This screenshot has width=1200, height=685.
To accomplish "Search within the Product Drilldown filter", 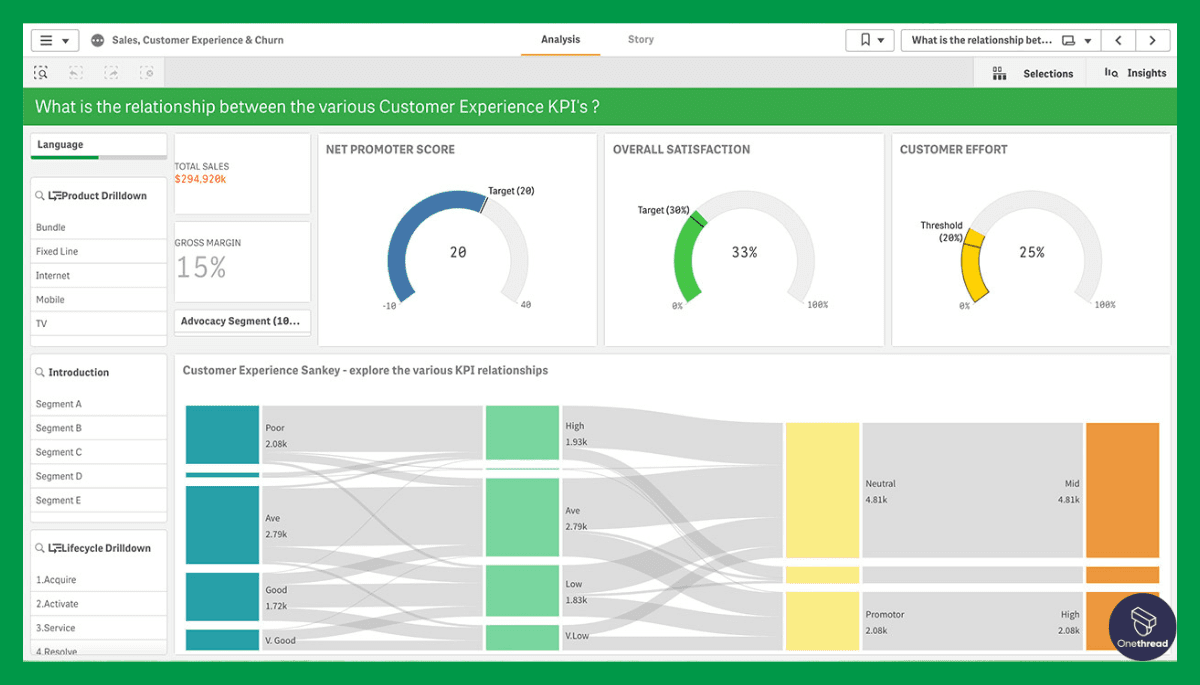I will pyautogui.click(x=39, y=196).
